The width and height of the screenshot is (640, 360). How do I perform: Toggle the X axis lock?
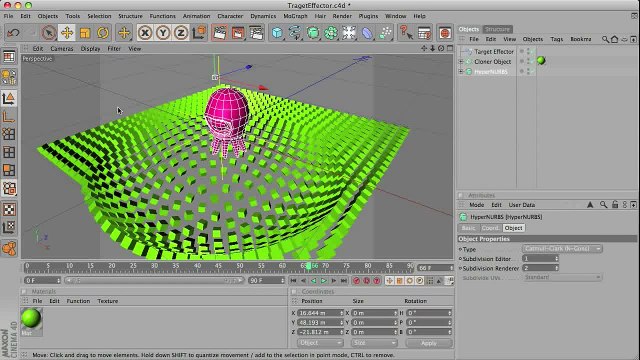pos(145,33)
